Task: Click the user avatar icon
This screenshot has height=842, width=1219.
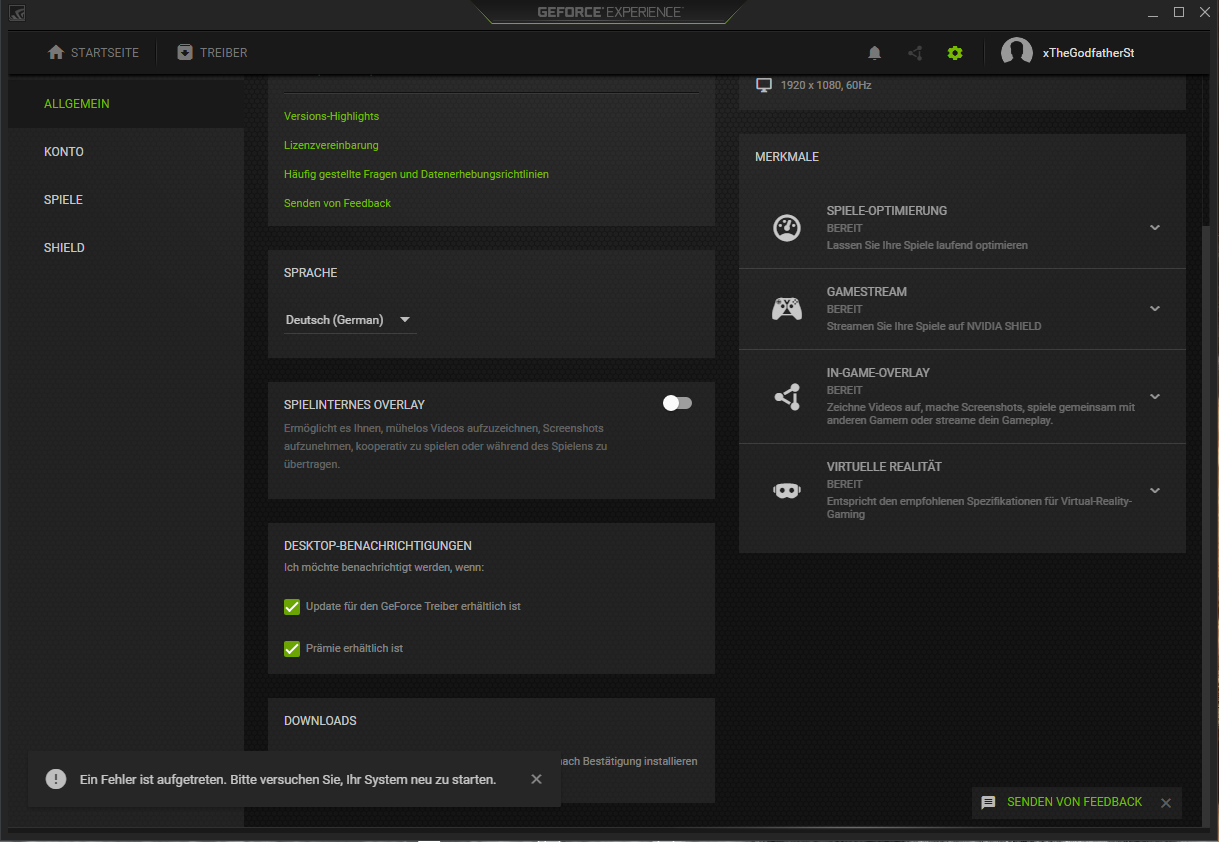Action: click(1016, 53)
